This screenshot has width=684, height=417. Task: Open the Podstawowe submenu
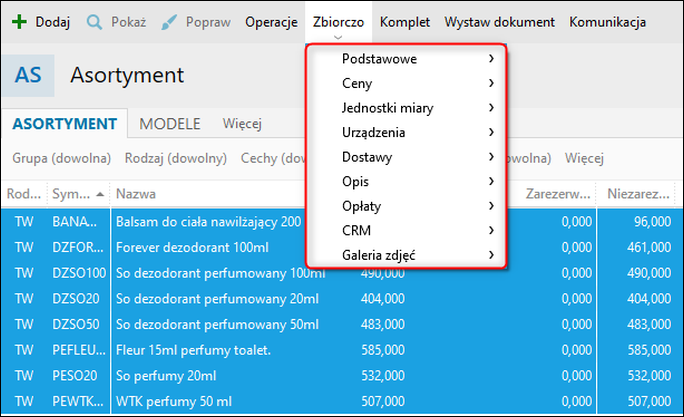pyautogui.click(x=406, y=58)
